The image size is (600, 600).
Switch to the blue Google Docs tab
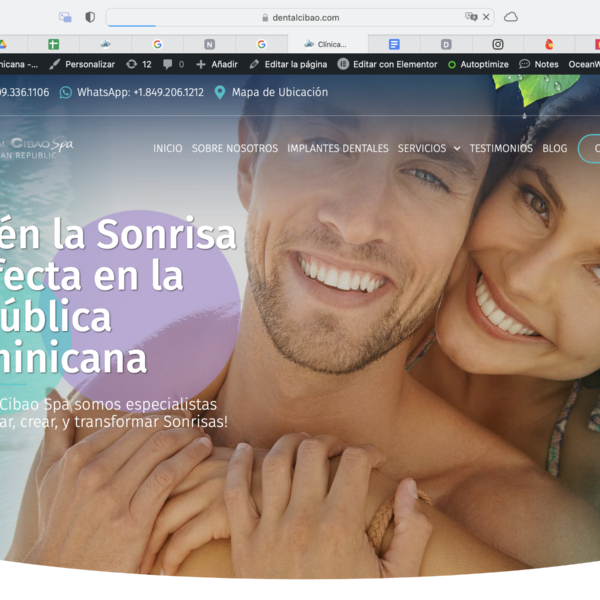tap(394, 44)
